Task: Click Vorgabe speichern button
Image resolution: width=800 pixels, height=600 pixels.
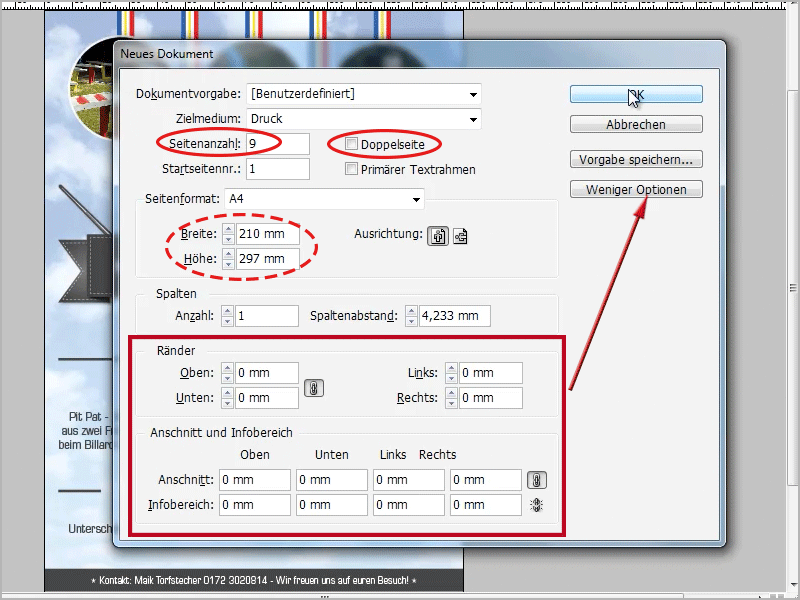Action: point(636,160)
